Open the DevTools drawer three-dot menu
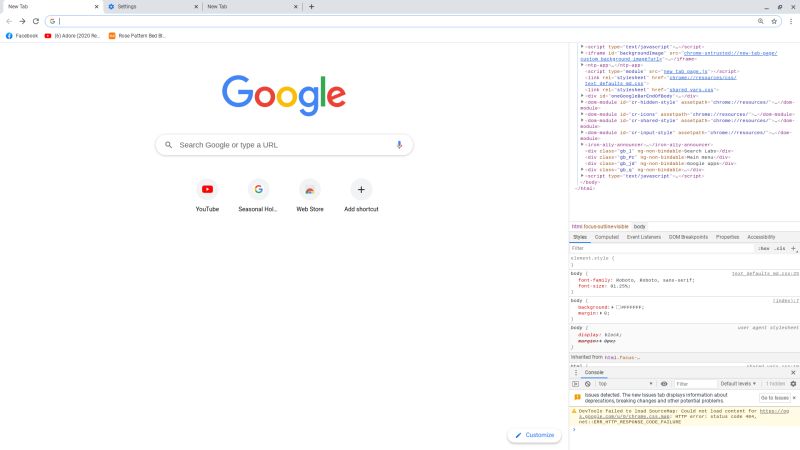800x450 pixels. click(576, 372)
